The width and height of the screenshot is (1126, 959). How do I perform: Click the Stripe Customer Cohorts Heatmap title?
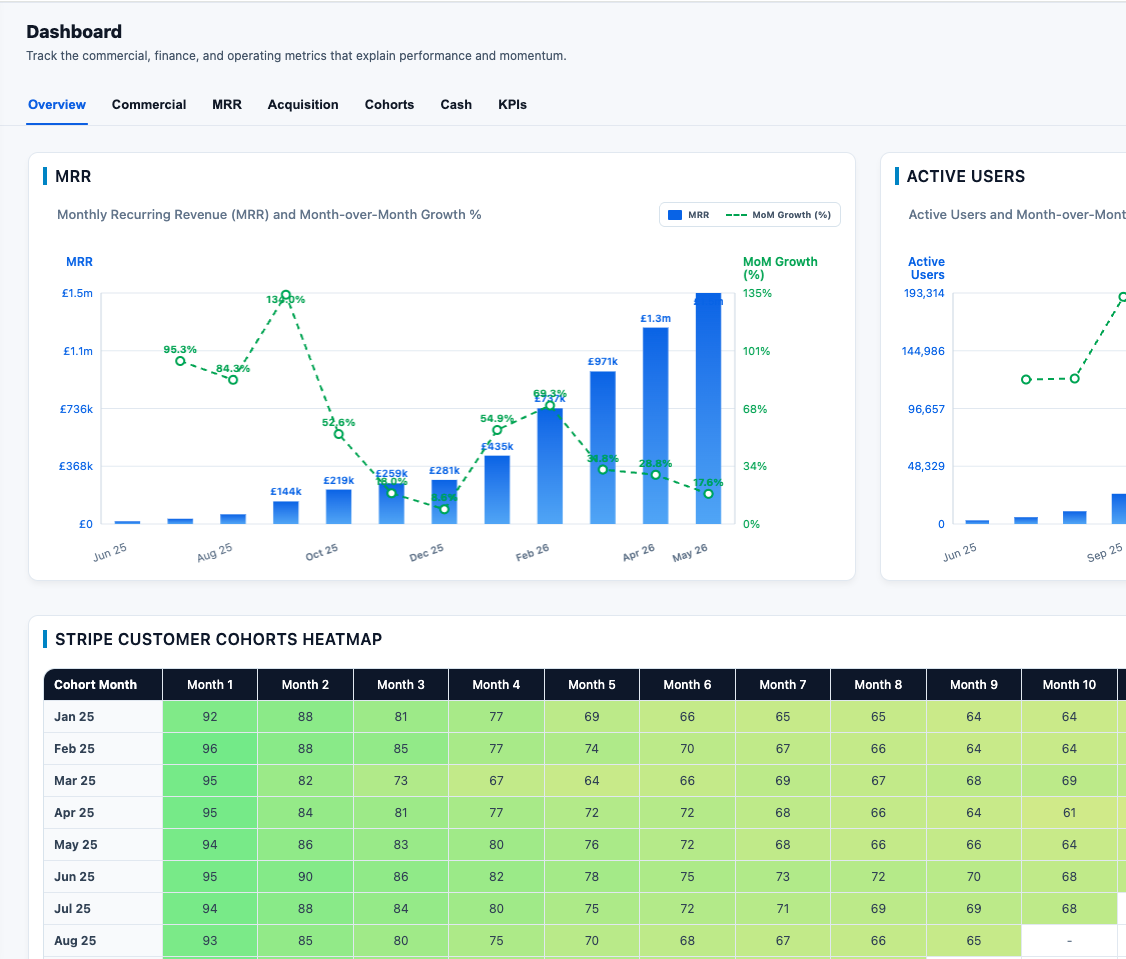[218, 639]
